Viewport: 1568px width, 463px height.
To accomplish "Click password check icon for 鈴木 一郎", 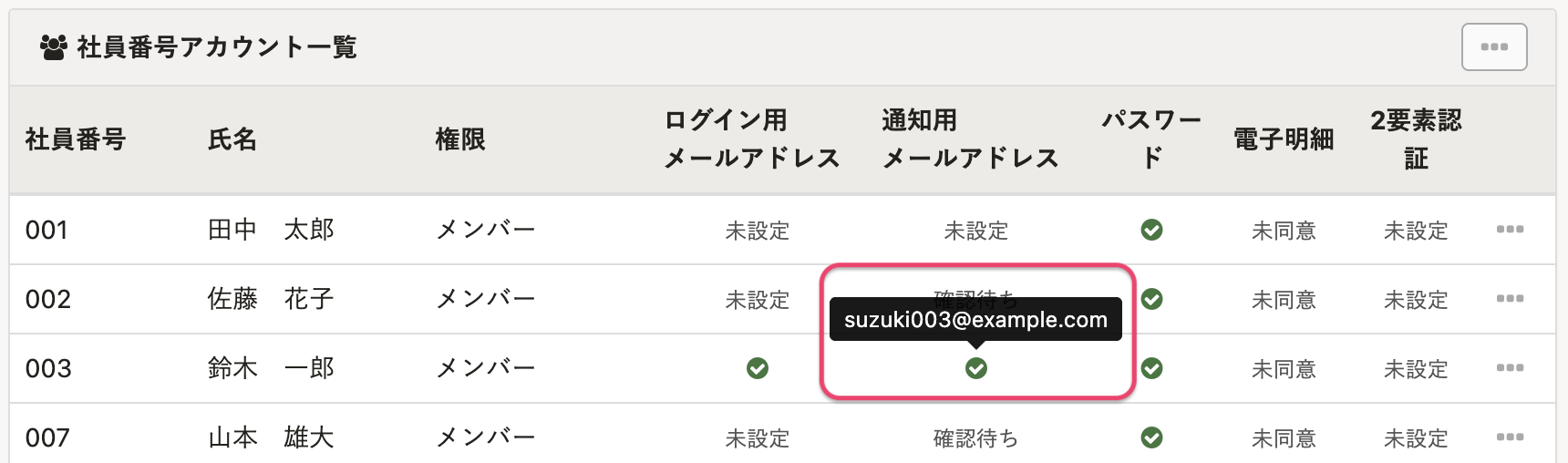I will point(1151,368).
